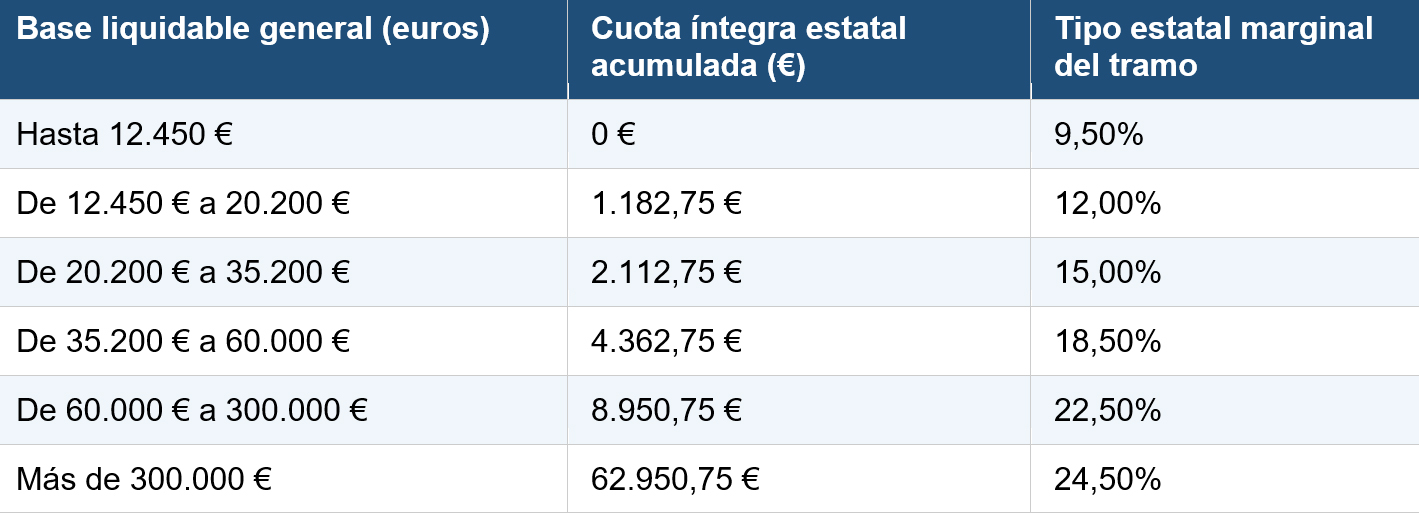The width and height of the screenshot is (1419, 514).
Task: Select the 12,00% marginal rate cell
Action: tap(1107, 203)
